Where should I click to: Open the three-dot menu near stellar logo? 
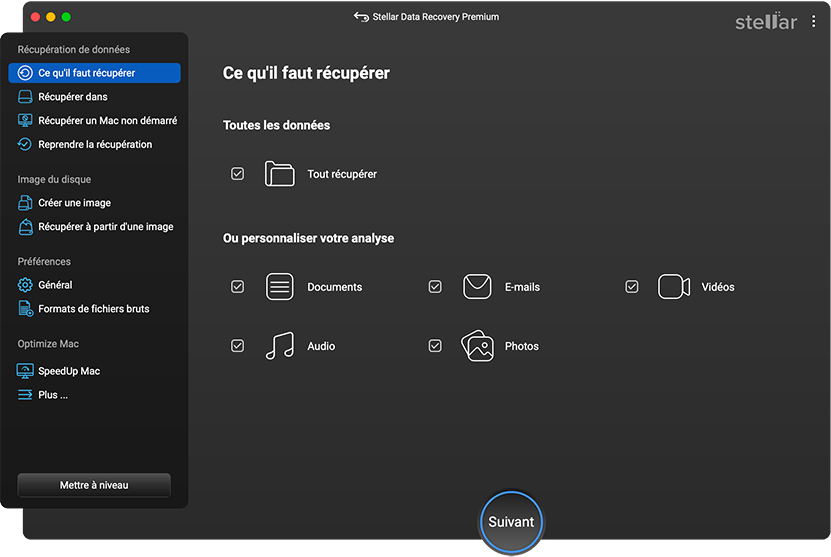pos(814,21)
